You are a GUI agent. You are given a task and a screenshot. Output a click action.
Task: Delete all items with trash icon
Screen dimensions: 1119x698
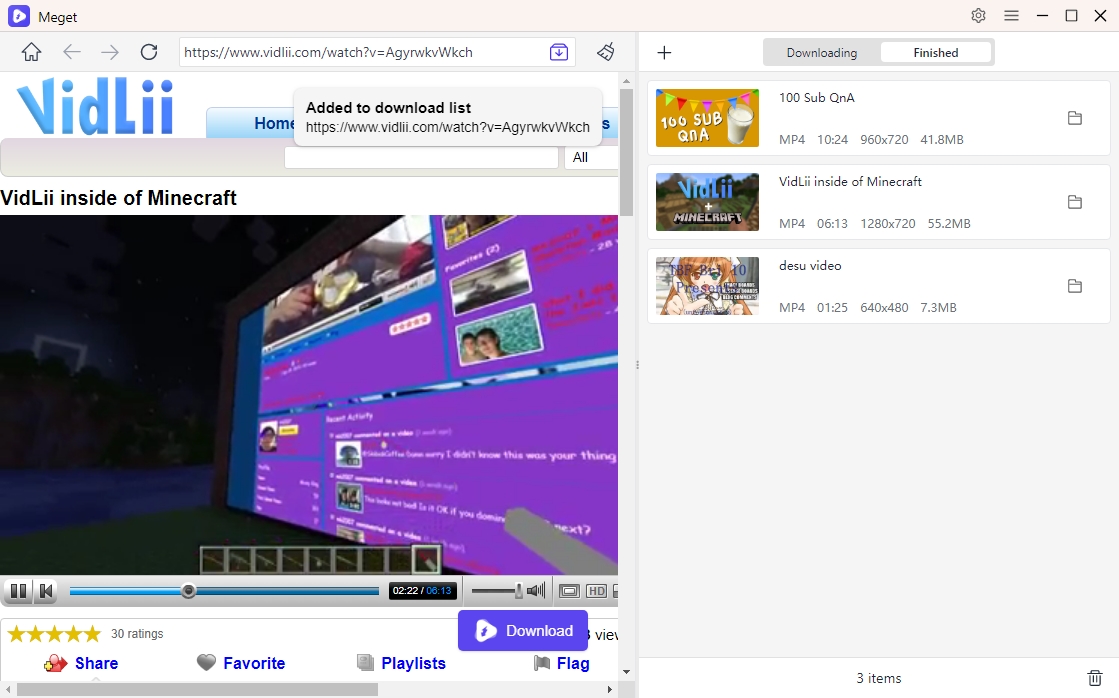pos(1094,678)
